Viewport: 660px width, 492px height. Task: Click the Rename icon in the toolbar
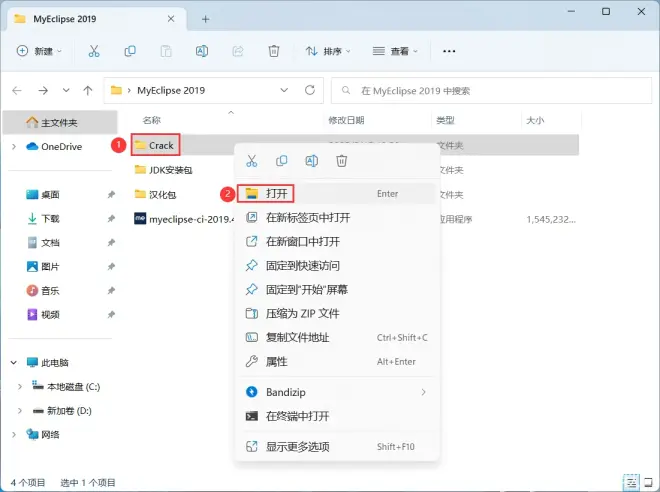(x=202, y=51)
